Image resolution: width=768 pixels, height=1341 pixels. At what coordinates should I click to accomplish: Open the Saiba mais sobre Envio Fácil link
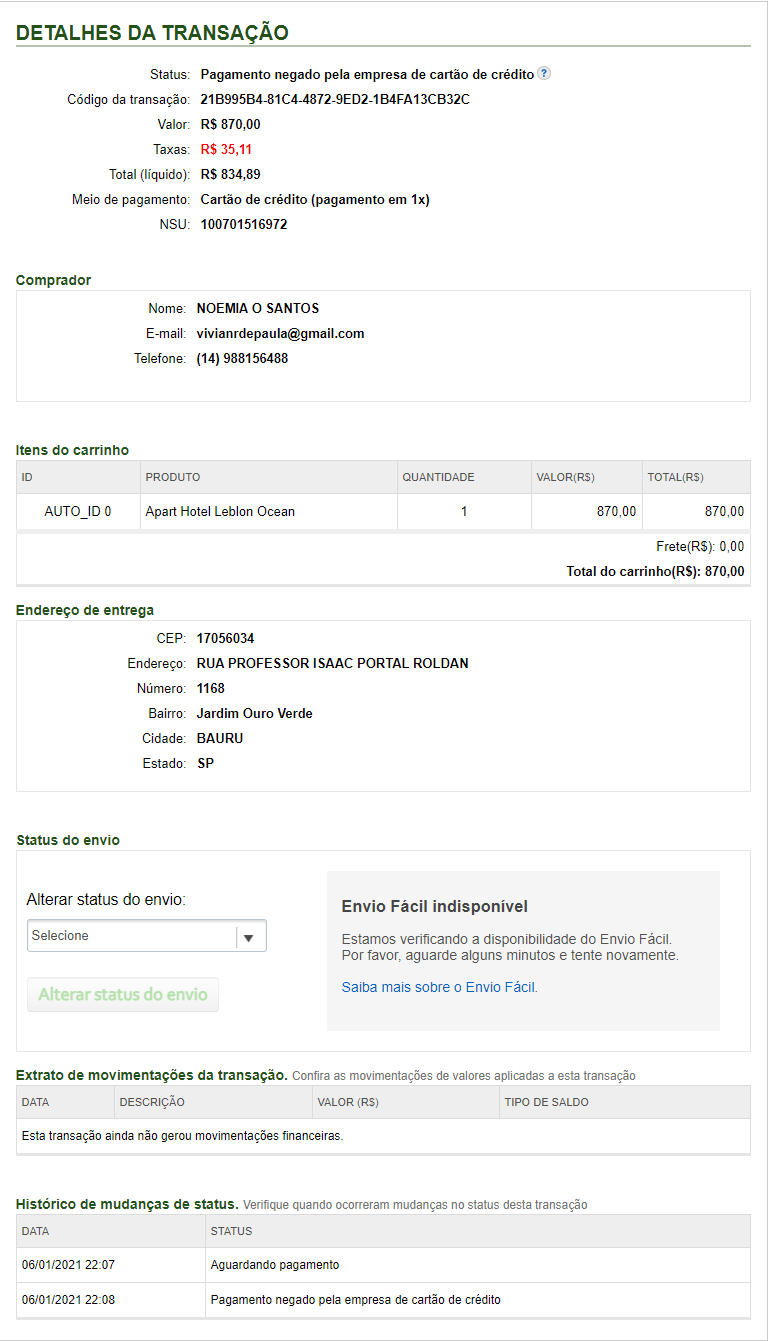439,987
